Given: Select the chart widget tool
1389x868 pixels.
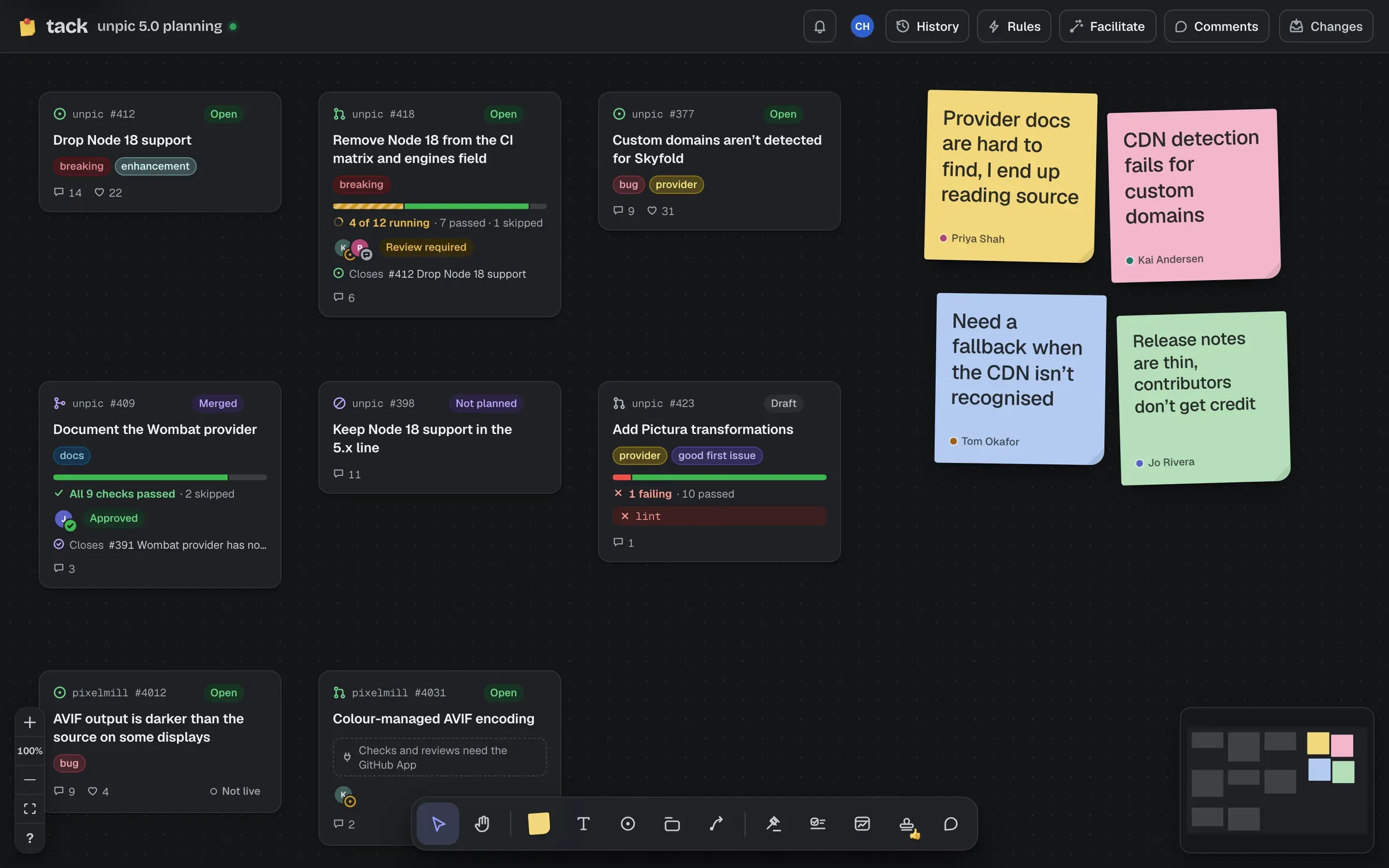Looking at the screenshot, I should [x=862, y=823].
